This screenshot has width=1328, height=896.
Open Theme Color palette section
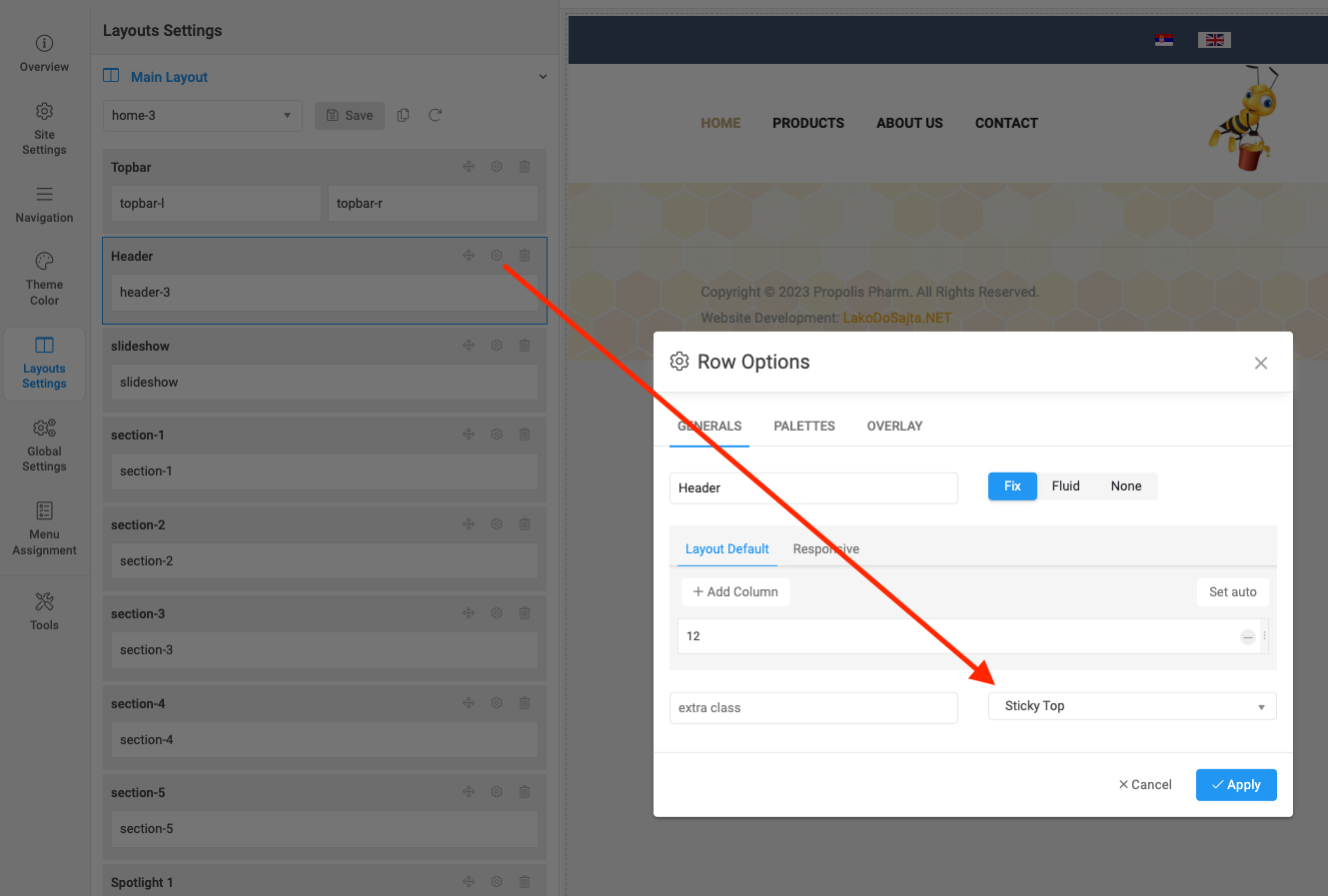point(44,279)
